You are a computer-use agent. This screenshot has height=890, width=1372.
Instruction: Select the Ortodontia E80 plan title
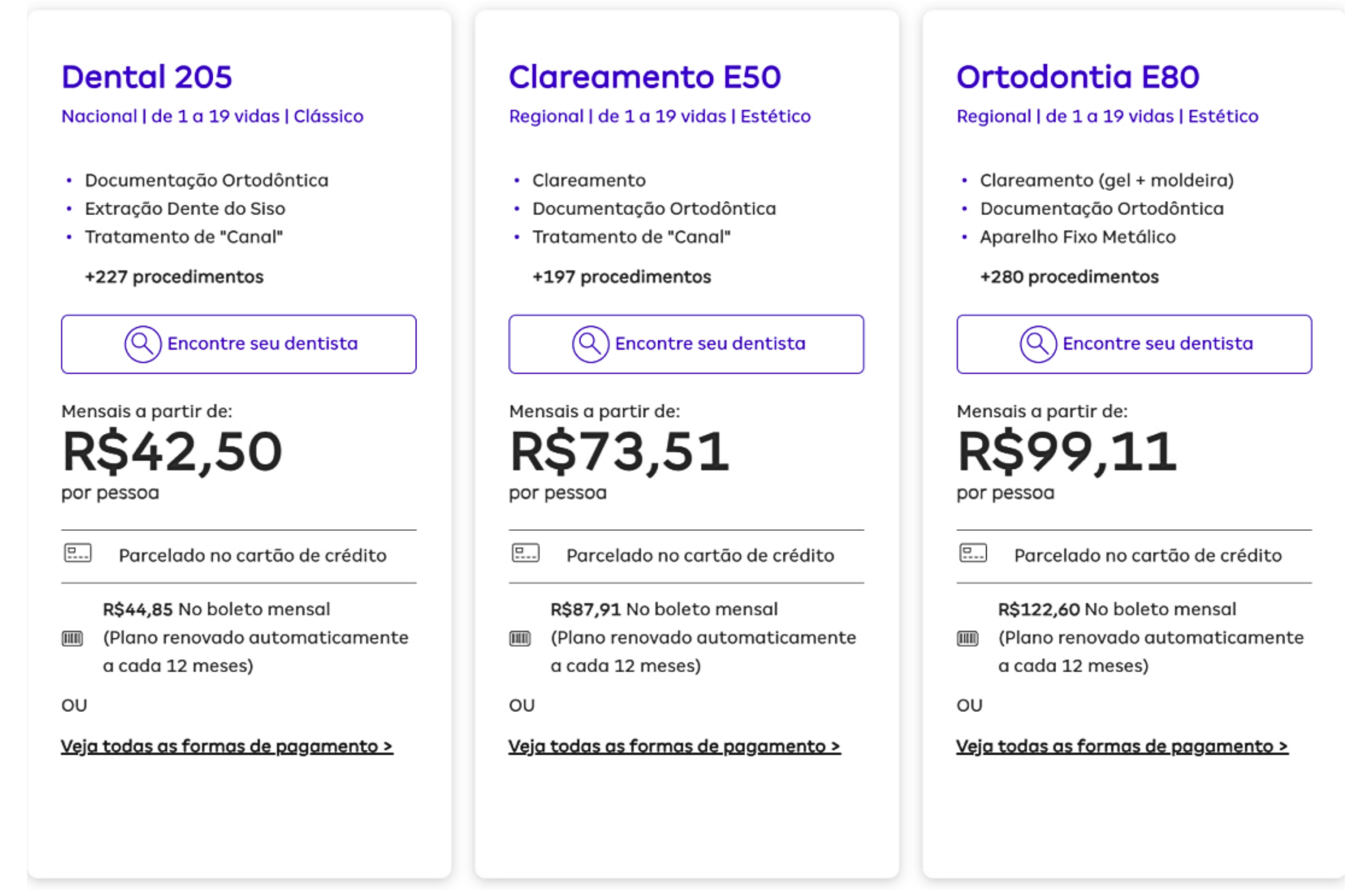point(1078,77)
